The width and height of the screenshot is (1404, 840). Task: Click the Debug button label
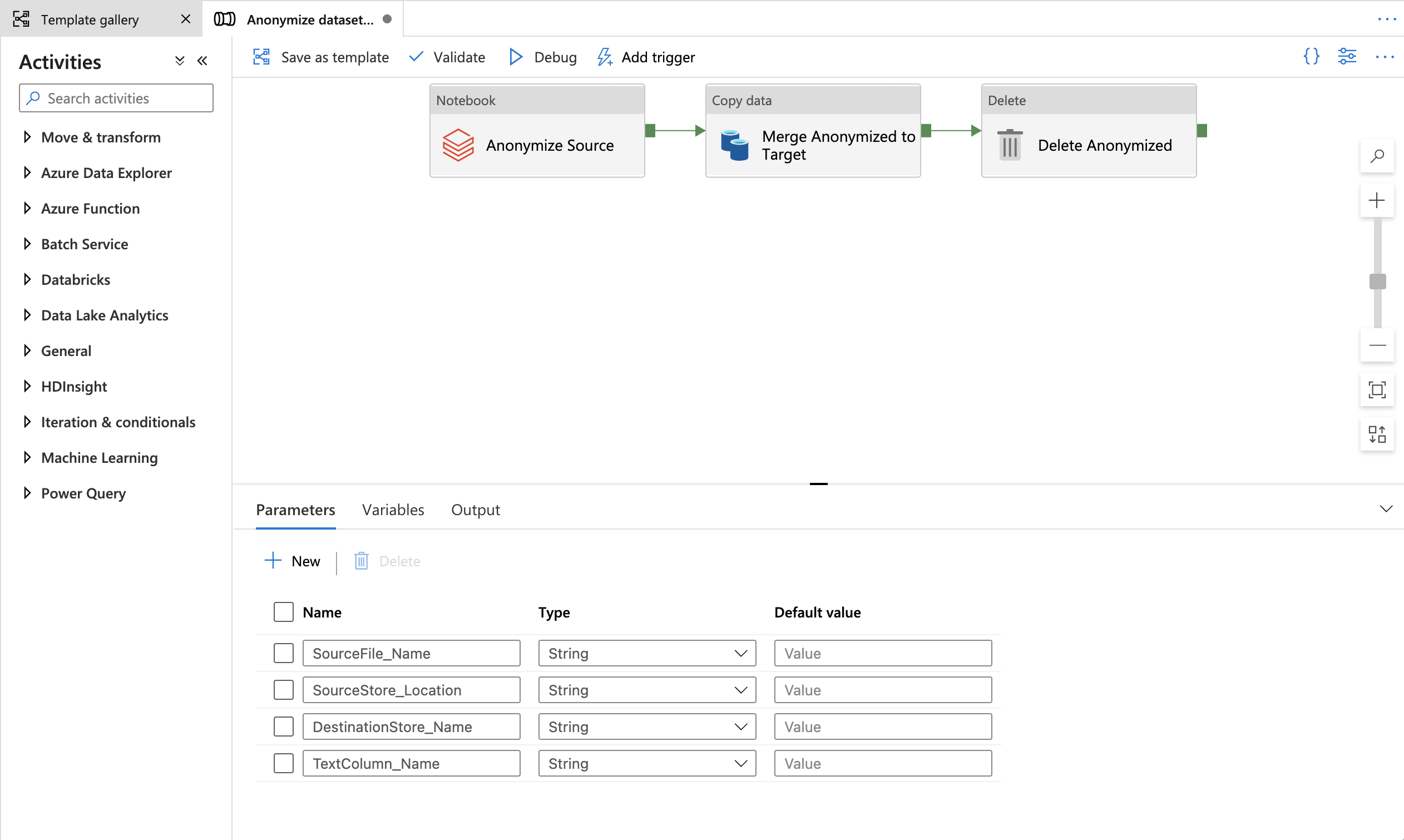point(555,57)
